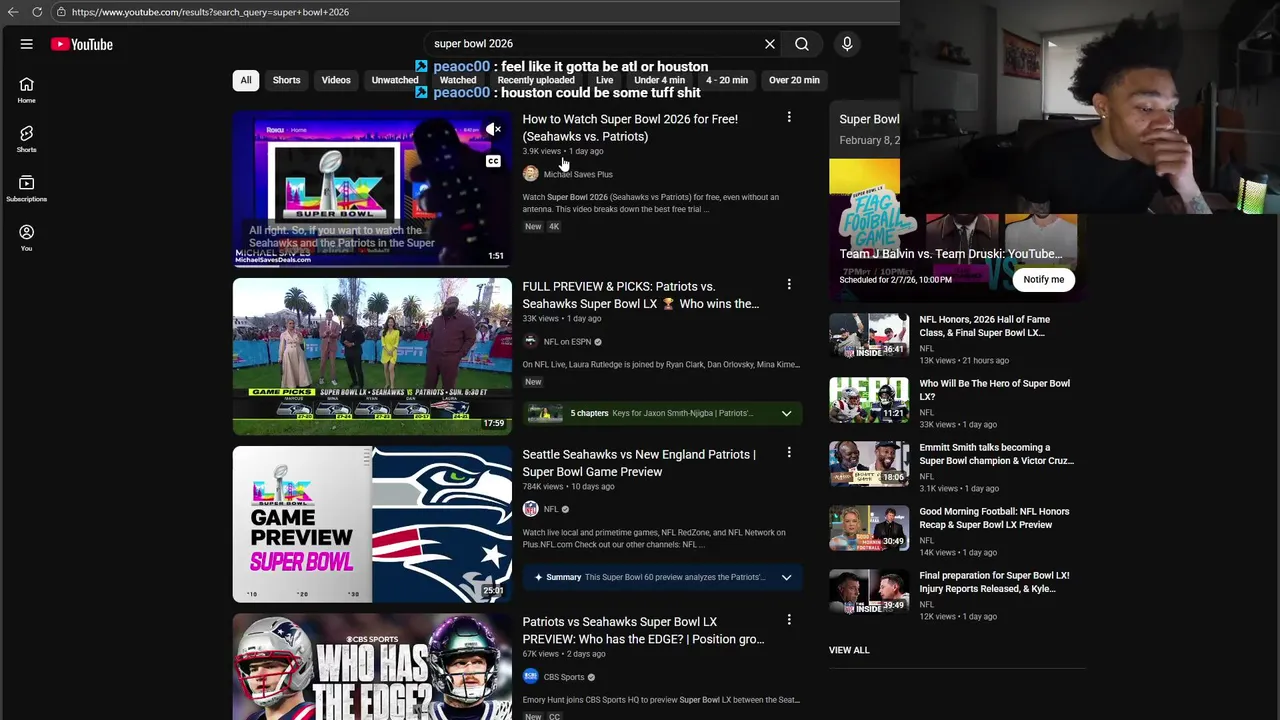The width and height of the screenshot is (1280, 720).
Task: Unmute the How to Watch preview video
Action: pos(493,130)
